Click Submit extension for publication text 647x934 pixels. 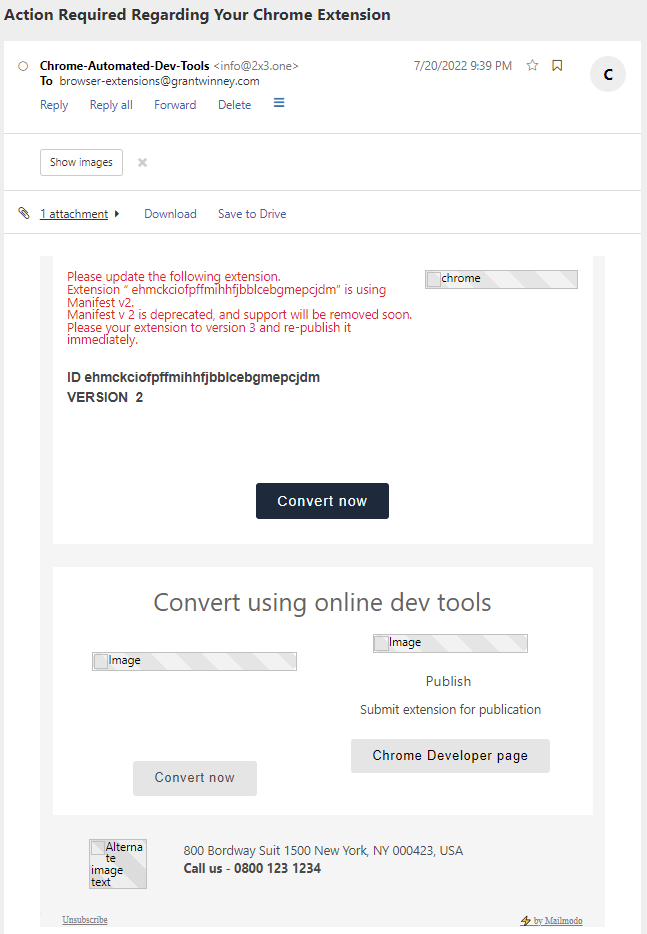point(450,709)
